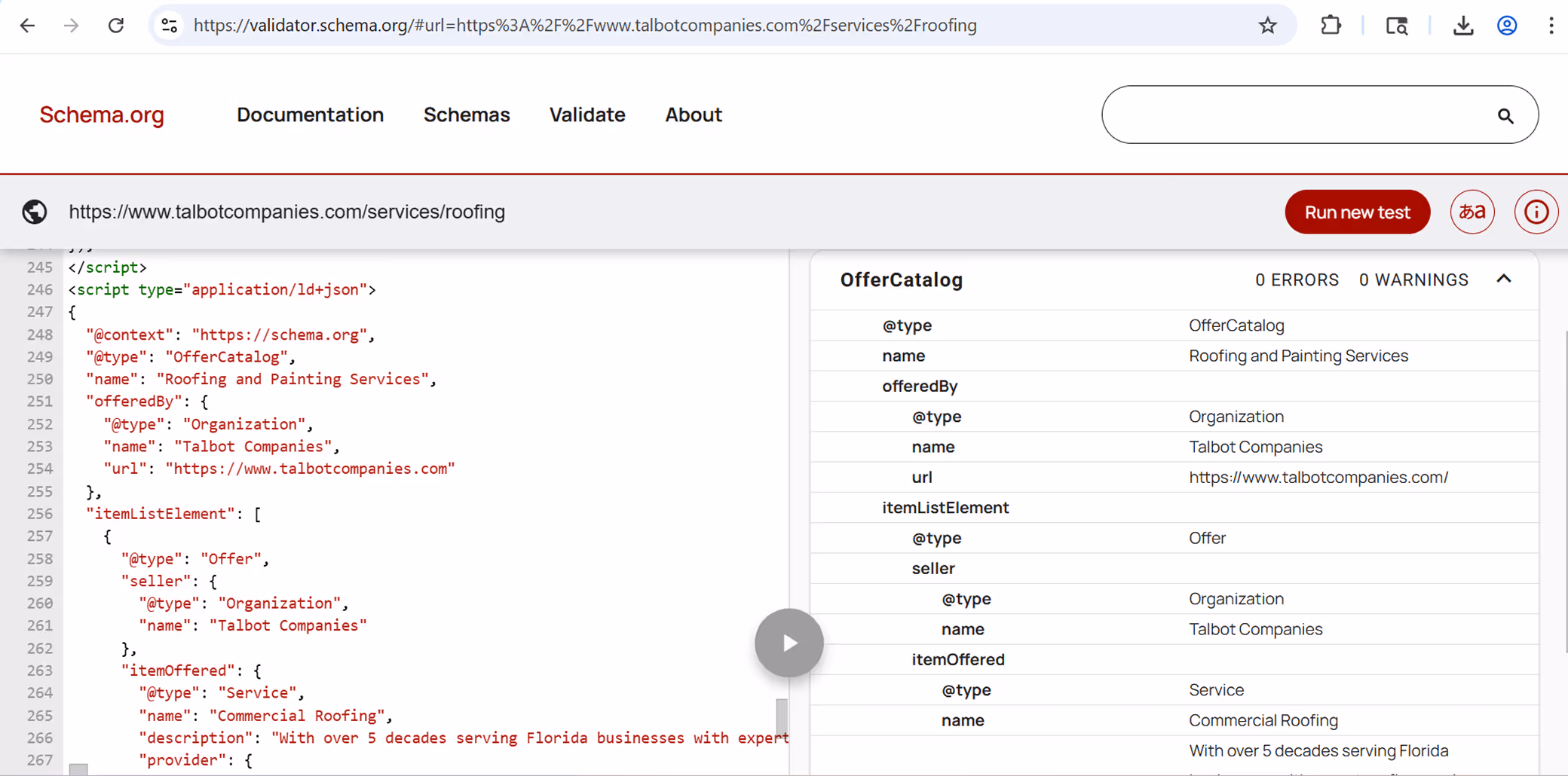This screenshot has height=776, width=1568.
Task: Go back to the previous page
Action: point(28,26)
